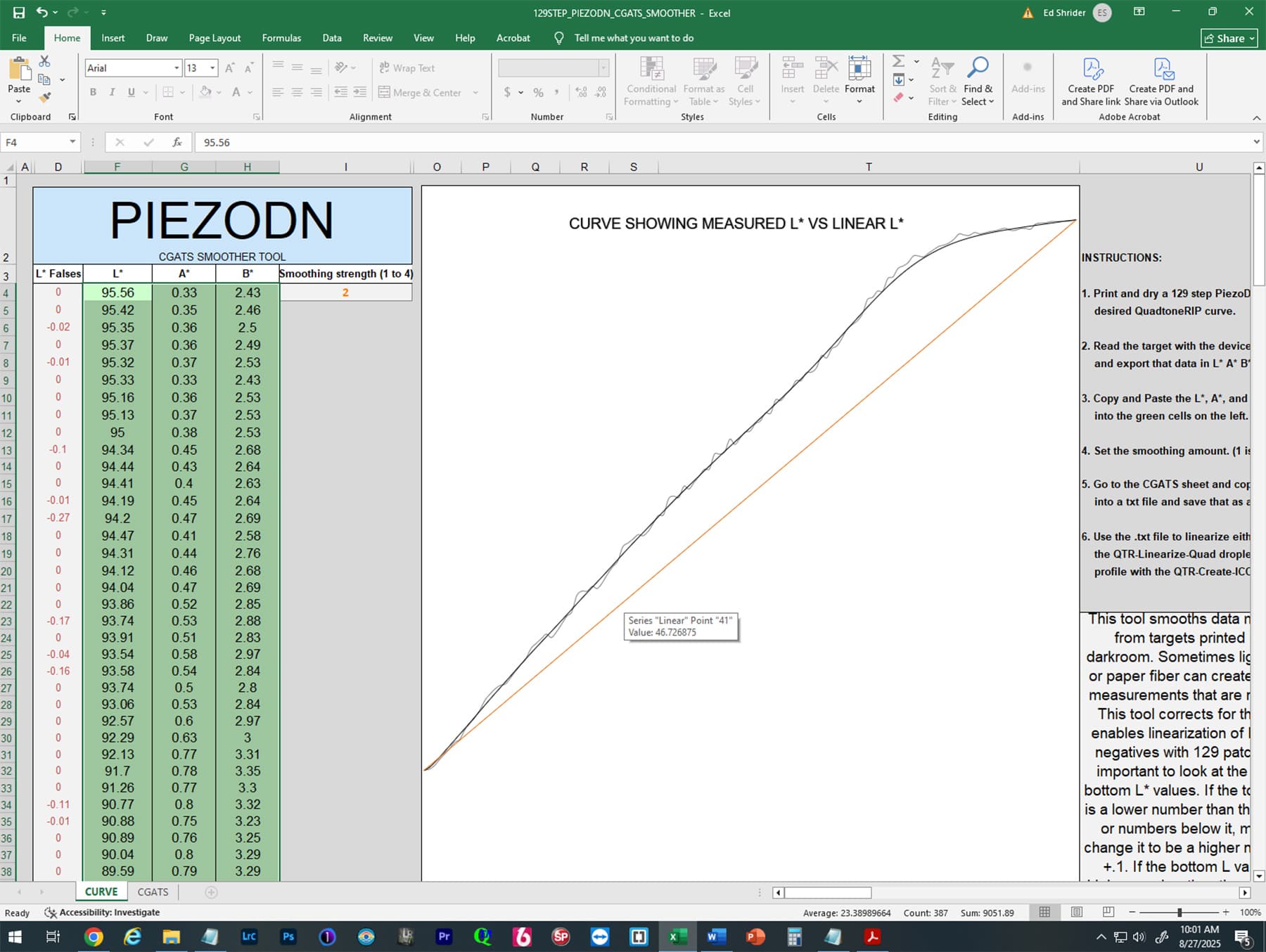Viewport: 1266px width, 952px height.
Task: Toggle Wrap Text on
Action: (x=407, y=68)
